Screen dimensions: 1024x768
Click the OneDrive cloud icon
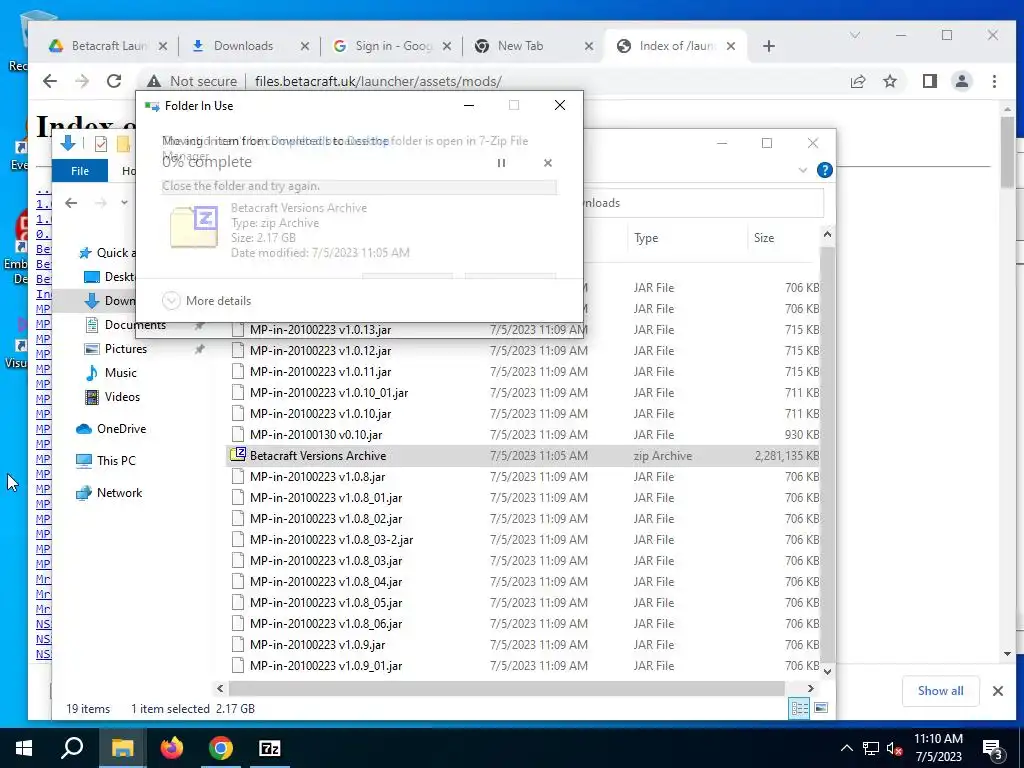pos(84,429)
